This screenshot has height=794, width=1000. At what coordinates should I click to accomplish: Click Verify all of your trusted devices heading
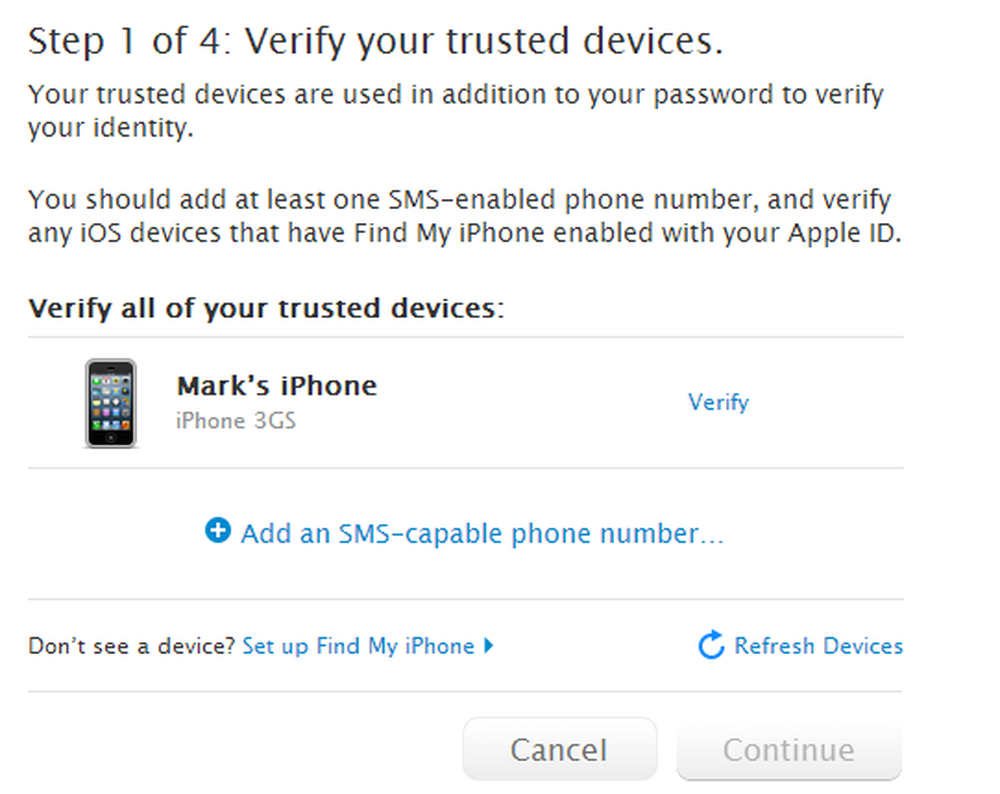(x=266, y=309)
